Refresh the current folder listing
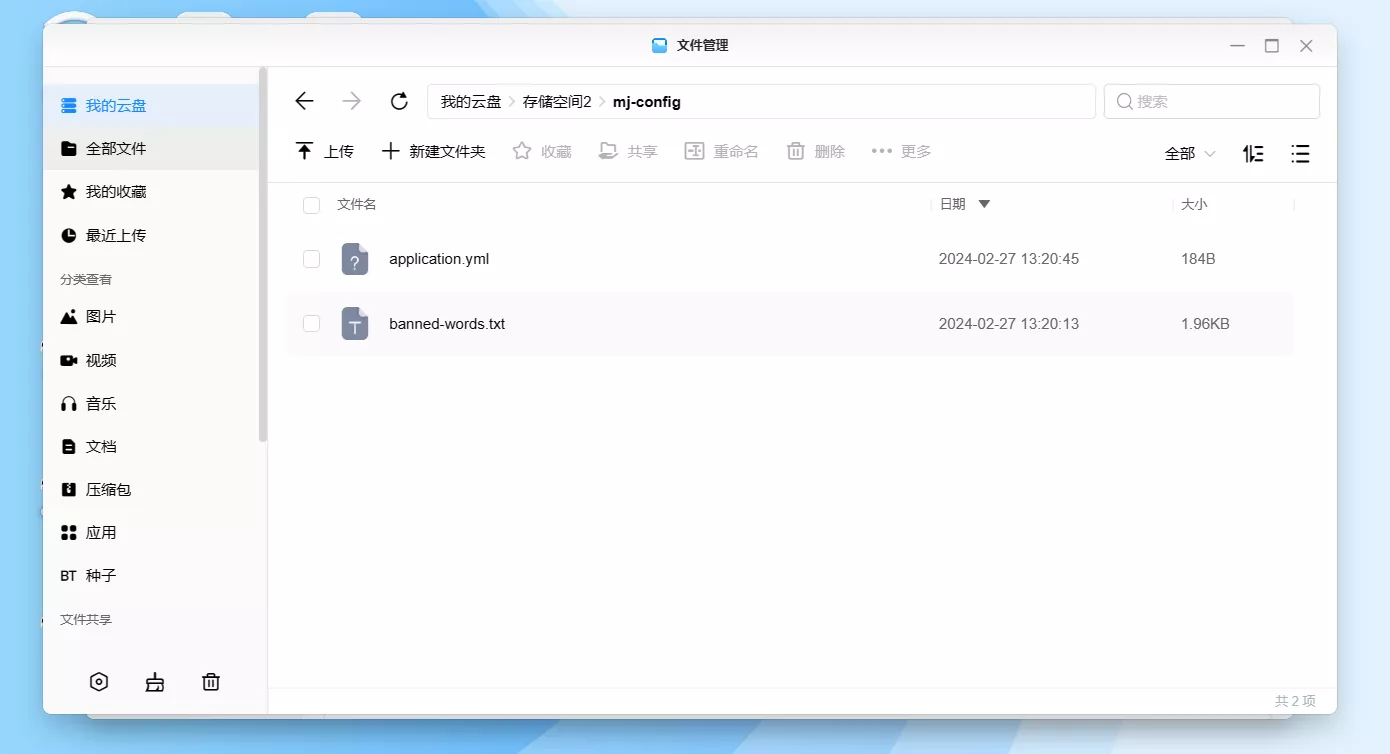 399,101
